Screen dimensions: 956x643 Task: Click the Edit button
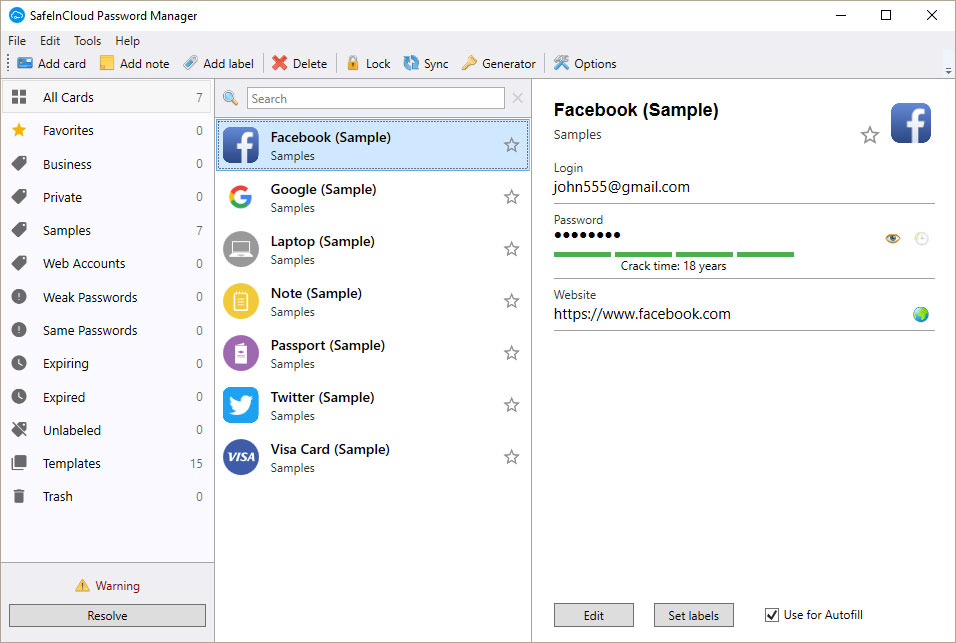click(594, 615)
